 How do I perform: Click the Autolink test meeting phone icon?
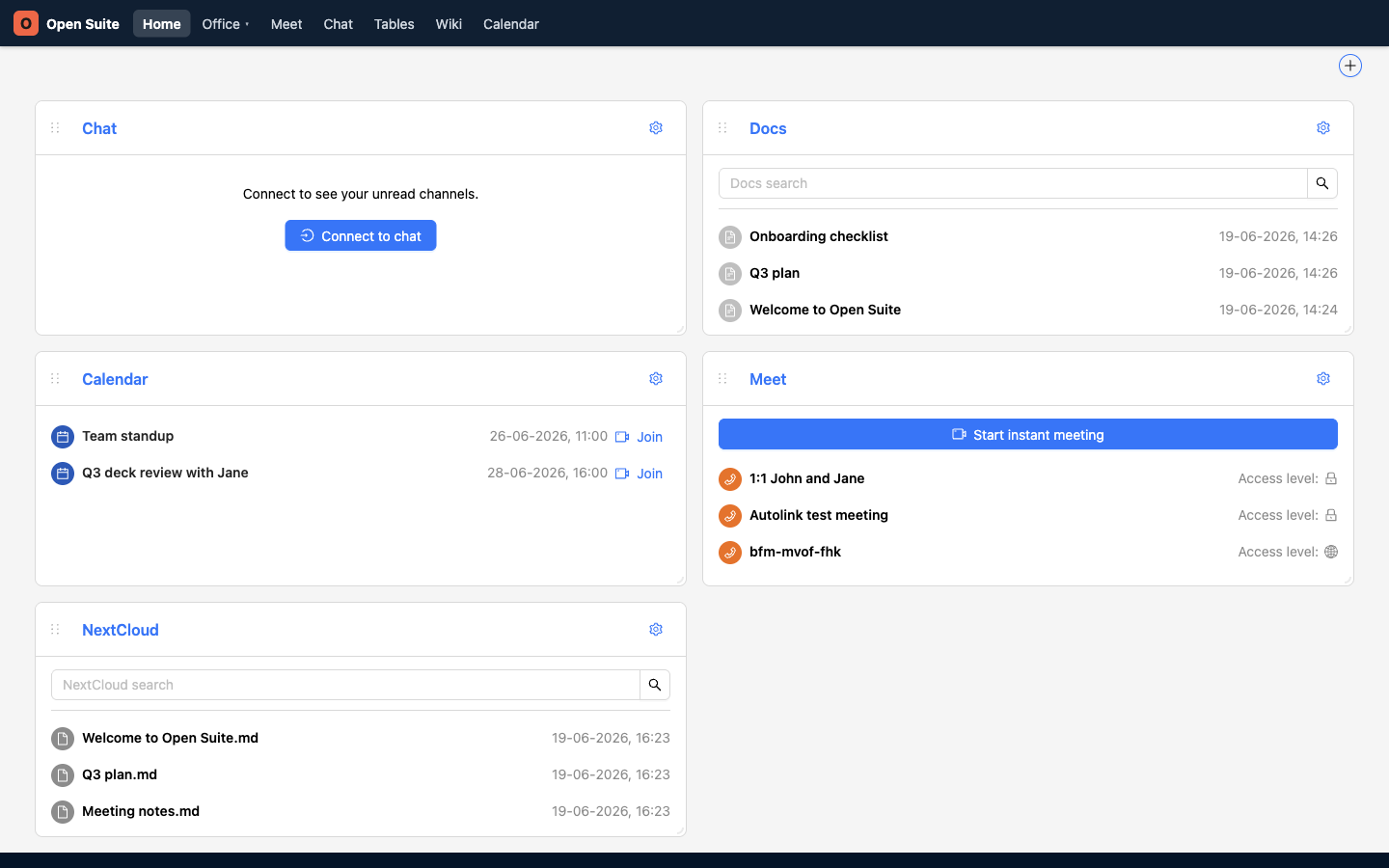[x=730, y=516]
